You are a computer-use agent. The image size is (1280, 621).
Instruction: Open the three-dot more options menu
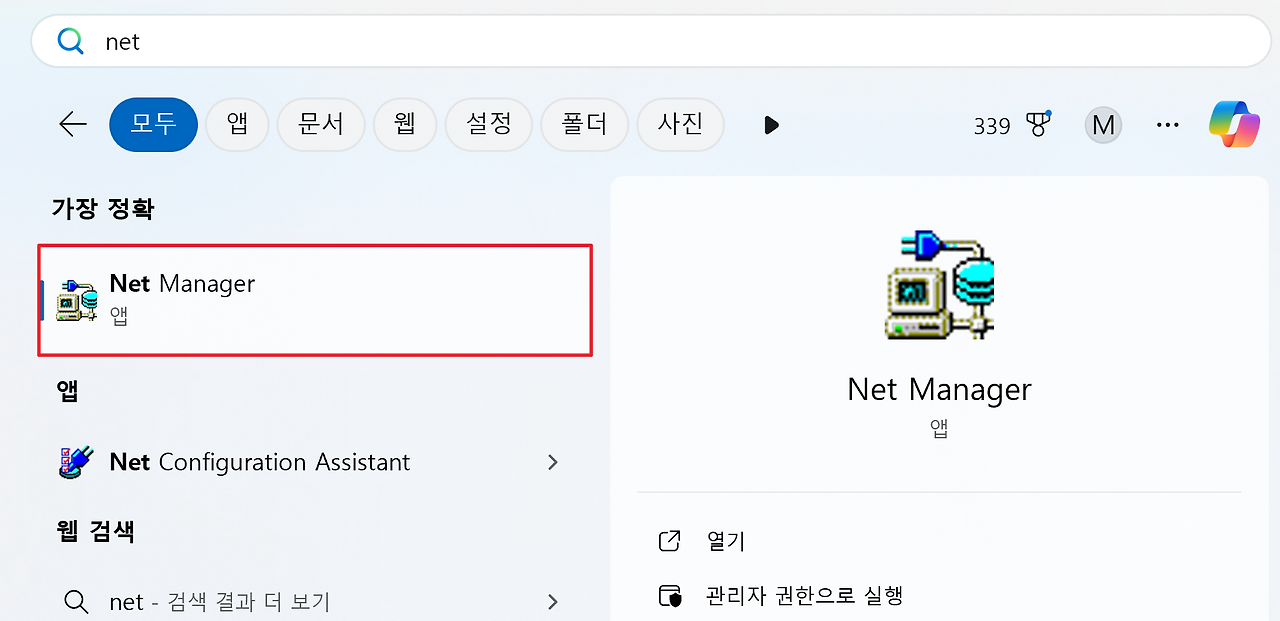(1167, 125)
